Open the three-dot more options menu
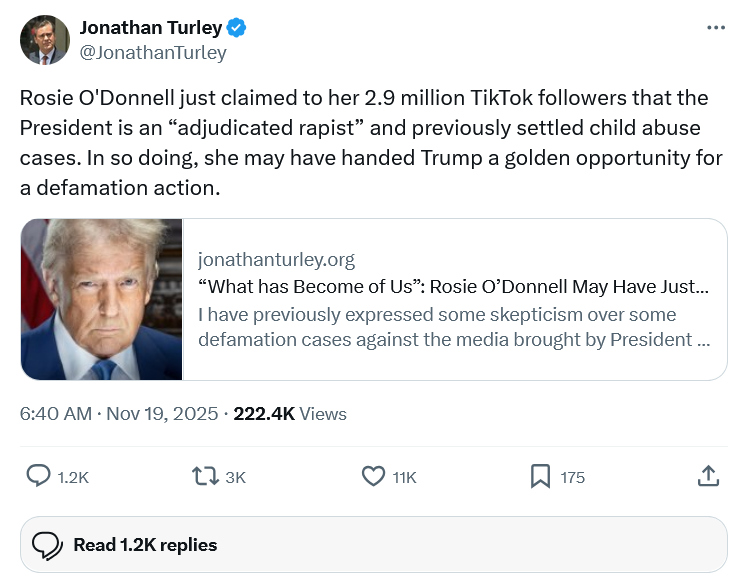747x582 pixels. pyautogui.click(x=715, y=28)
